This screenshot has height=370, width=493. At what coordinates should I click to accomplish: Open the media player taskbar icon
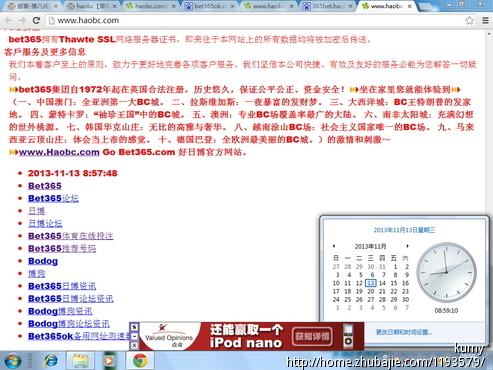tap(109, 361)
